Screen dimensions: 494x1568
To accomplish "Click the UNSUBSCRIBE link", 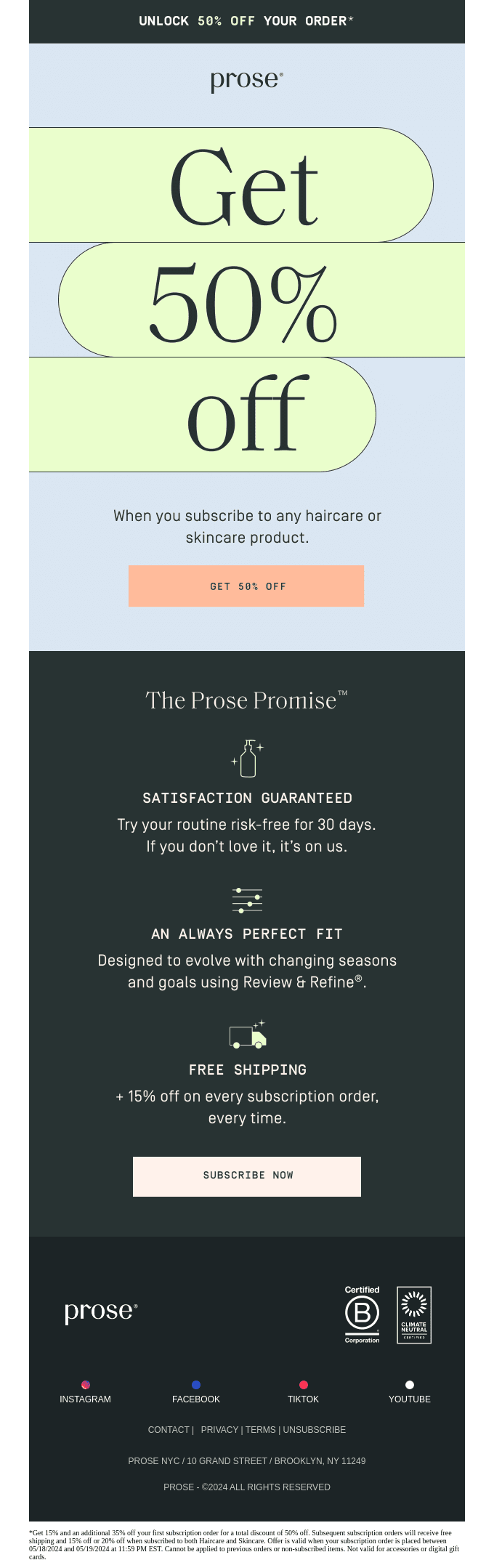I will [x=315, y=1429].
